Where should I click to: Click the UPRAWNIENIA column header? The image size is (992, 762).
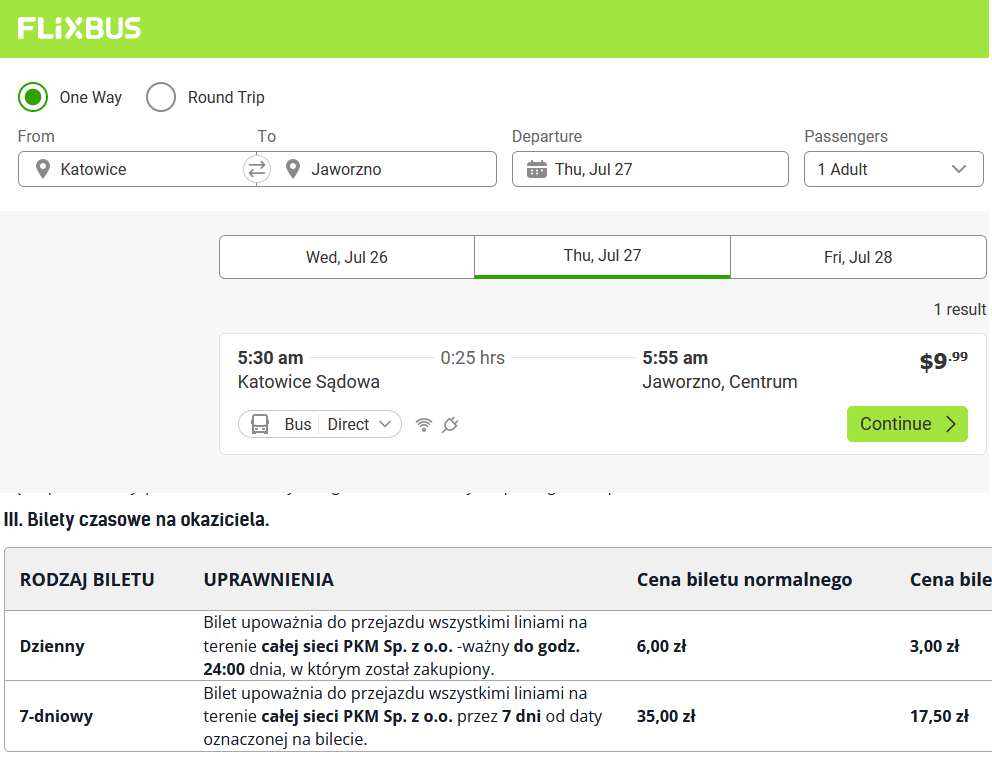tap(269, 580)
